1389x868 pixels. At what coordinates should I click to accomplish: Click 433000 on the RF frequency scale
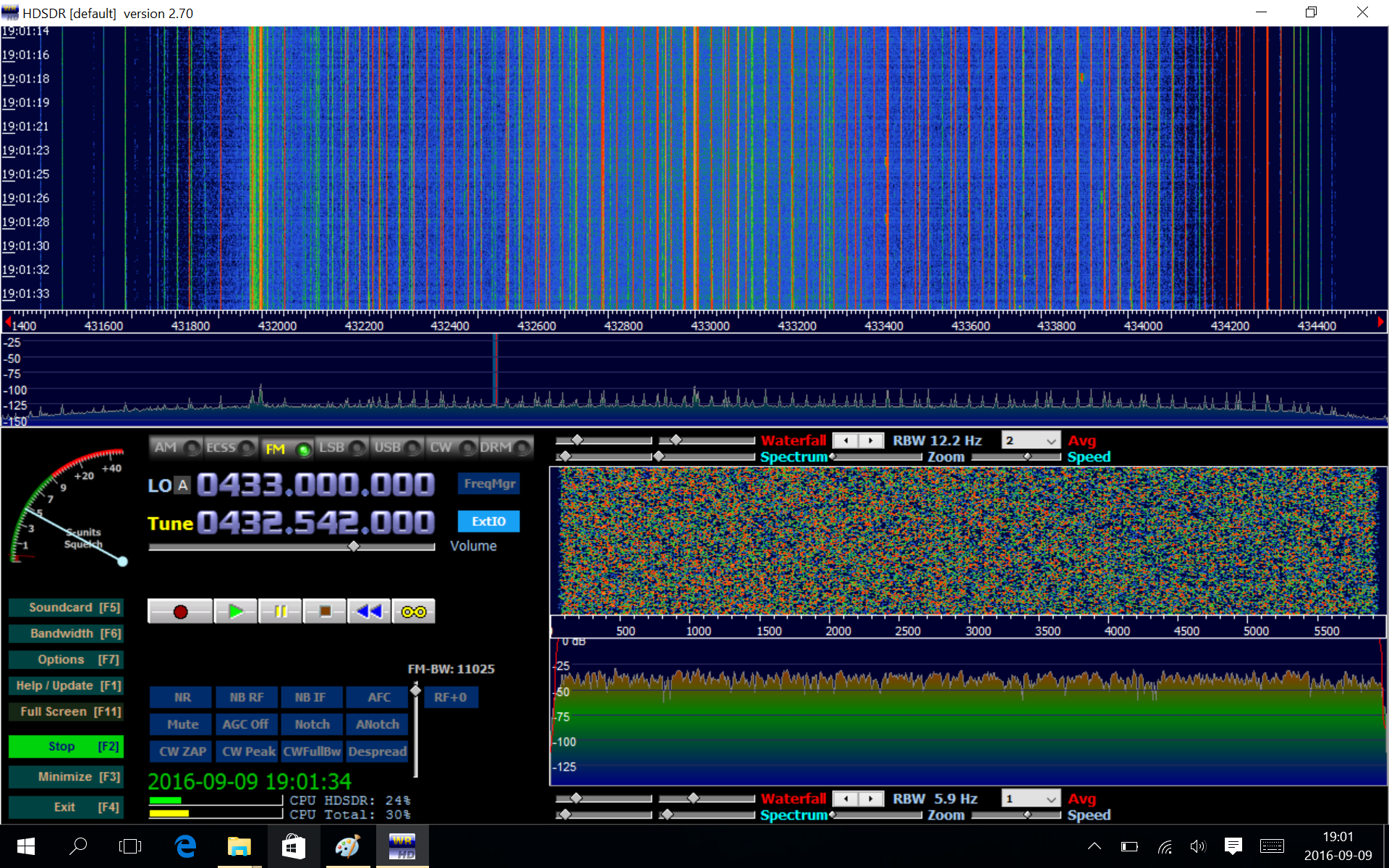coord(710,326)
